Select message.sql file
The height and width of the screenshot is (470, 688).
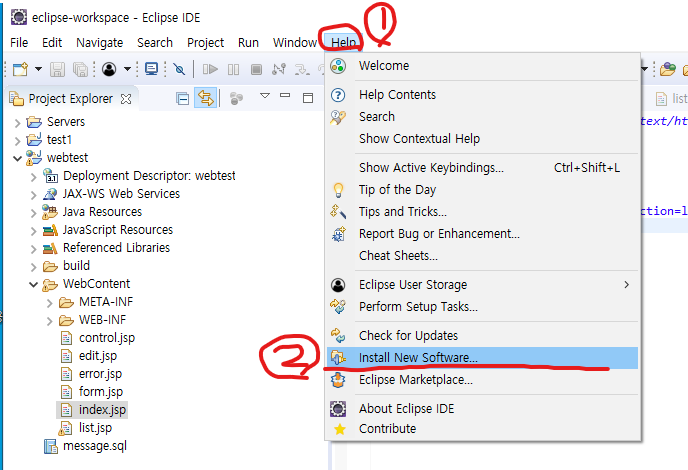tap(95, 446)
